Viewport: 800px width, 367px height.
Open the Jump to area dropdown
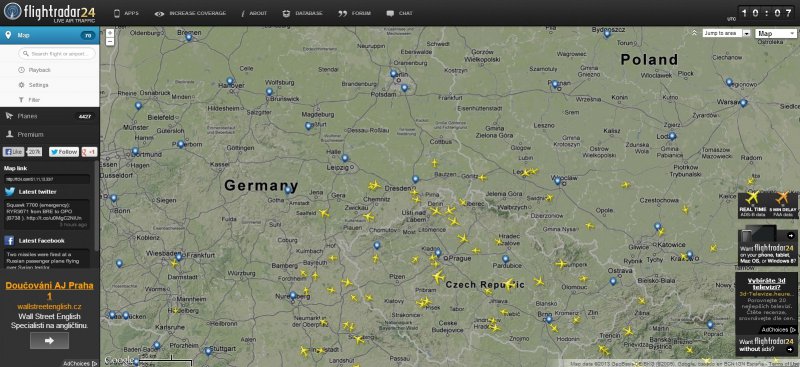click(726, 33)
